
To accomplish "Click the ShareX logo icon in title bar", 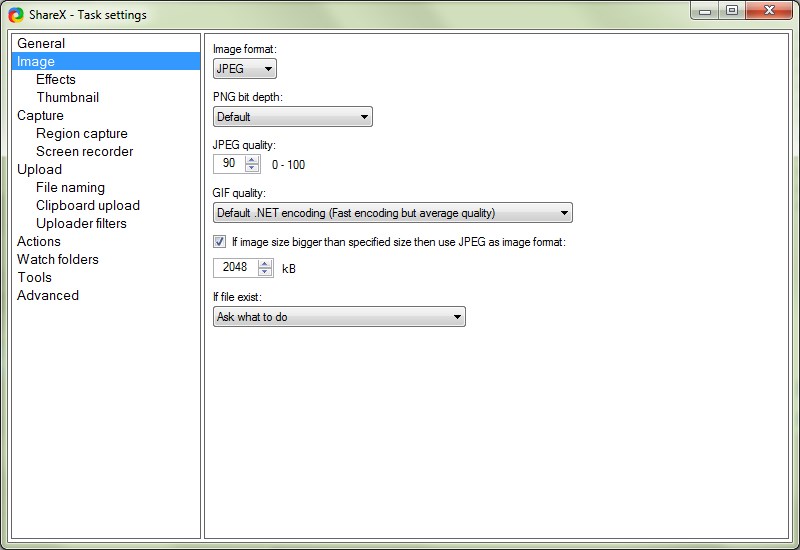I will pos(16,15).
